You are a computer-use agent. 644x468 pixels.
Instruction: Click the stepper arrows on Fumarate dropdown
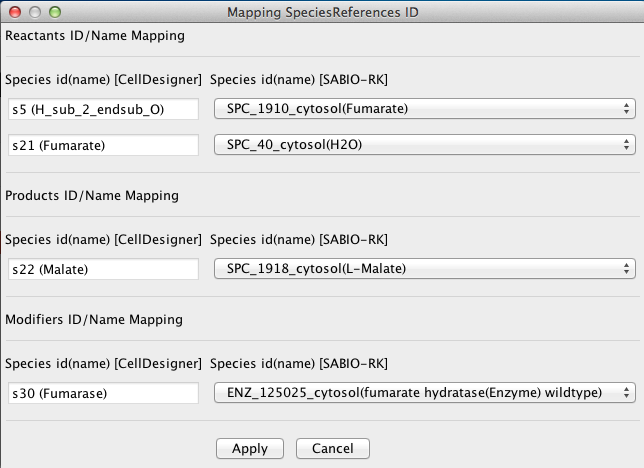pyautogui.click(x=626, y=109)
